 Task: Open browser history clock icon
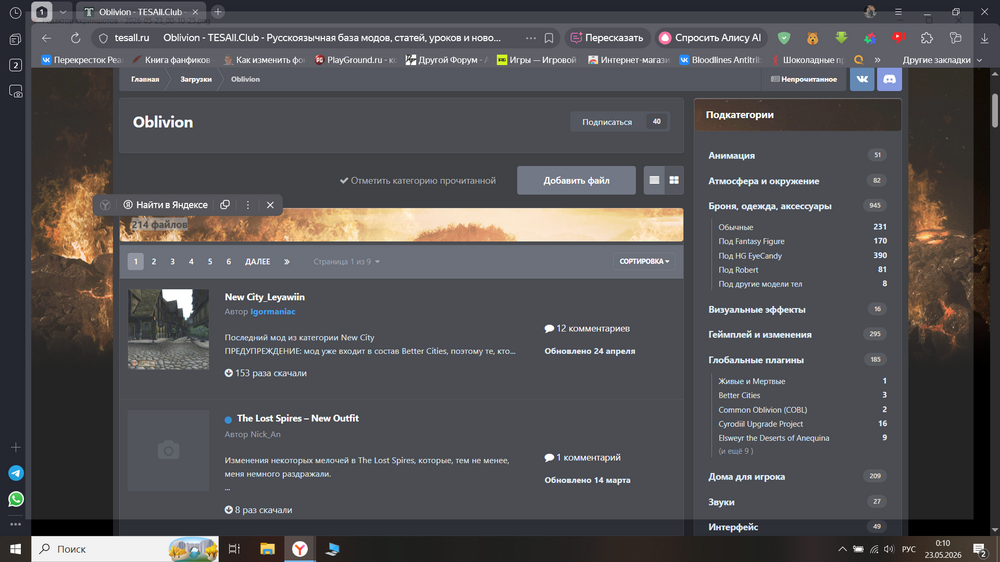[15, 13]
